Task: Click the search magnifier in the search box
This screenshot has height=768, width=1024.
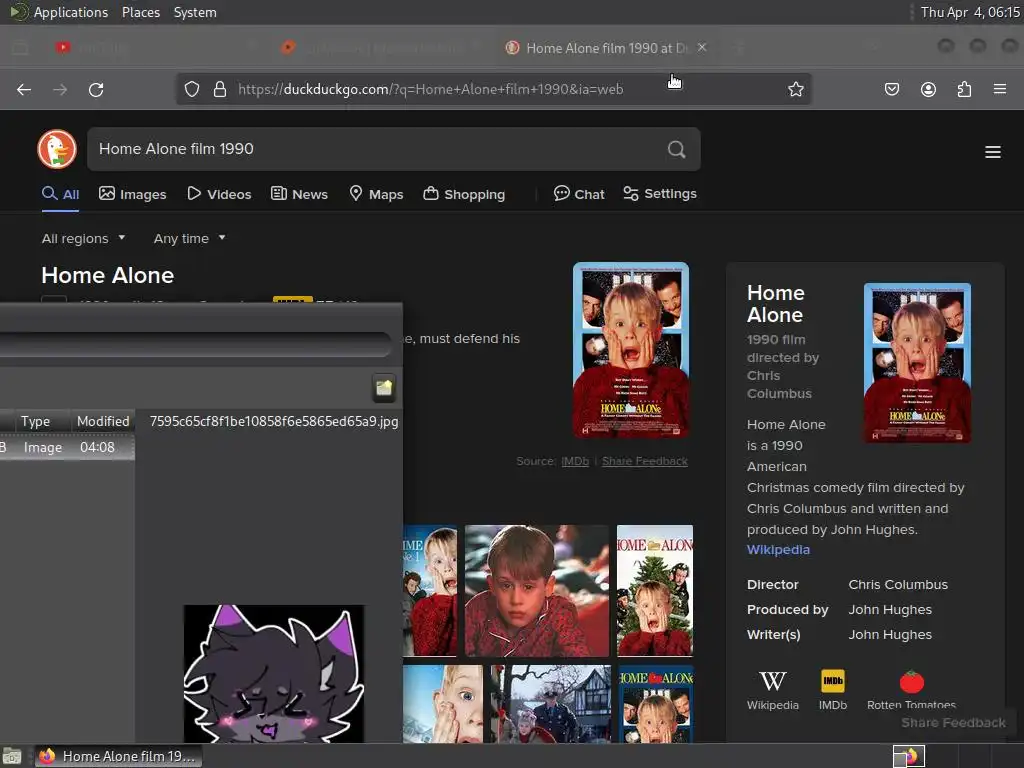Action: (677, 150)
